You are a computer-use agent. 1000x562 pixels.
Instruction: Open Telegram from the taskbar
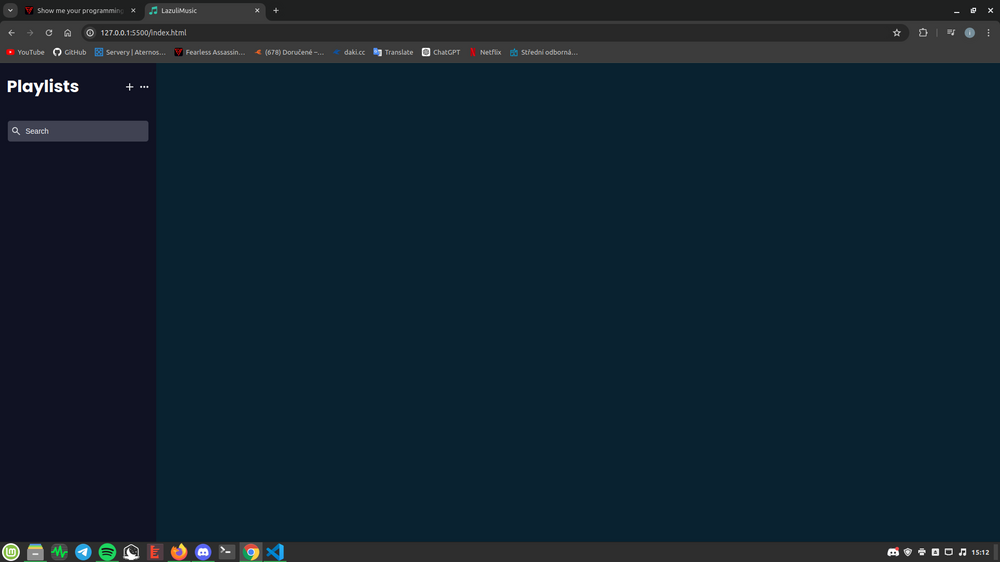tap(83, 552)
